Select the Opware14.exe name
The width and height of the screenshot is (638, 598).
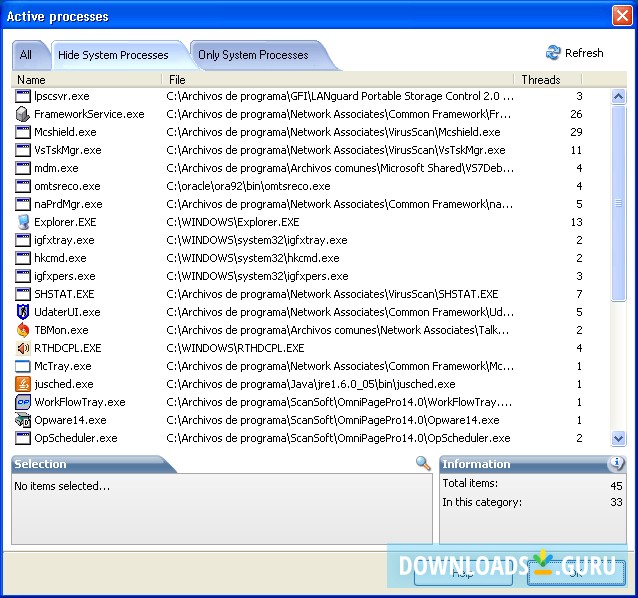(x=70, y=420)
